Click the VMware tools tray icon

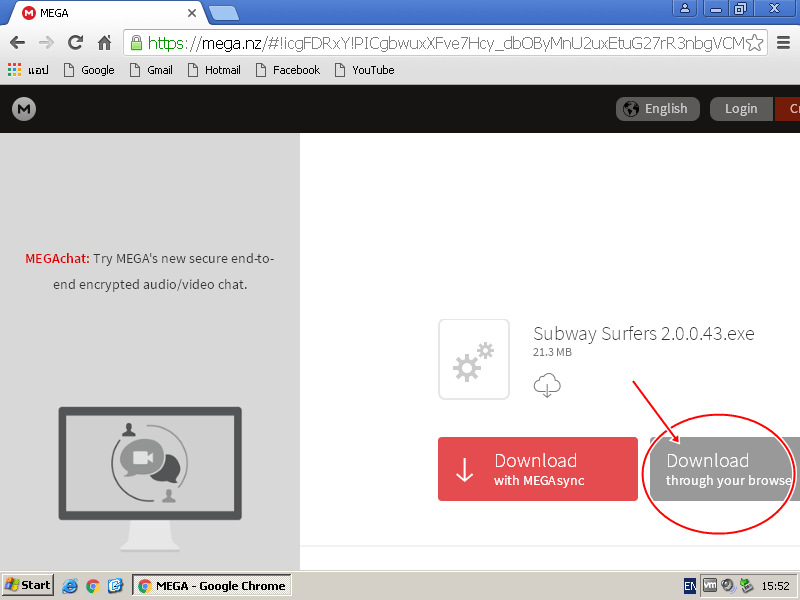point(710,585)
